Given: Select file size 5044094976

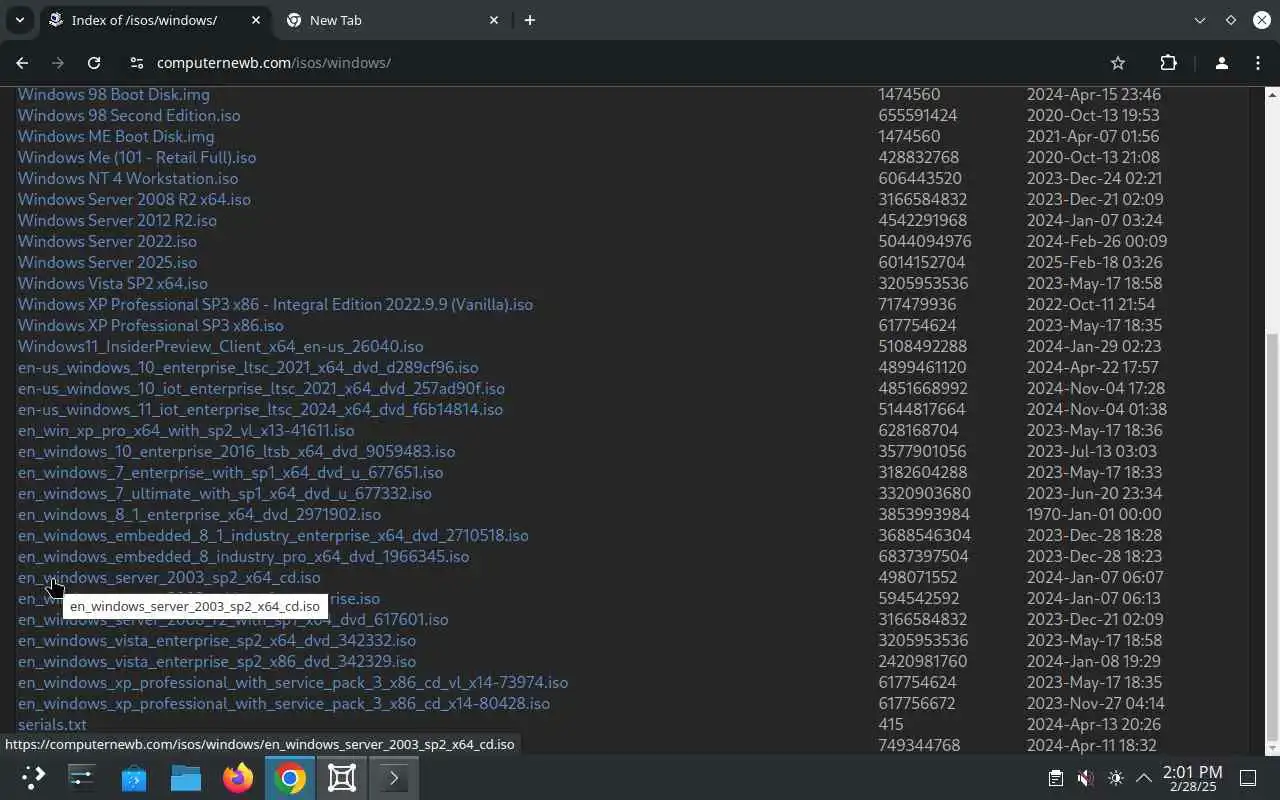Looking at the screenshot, I should tap(925, 241).
